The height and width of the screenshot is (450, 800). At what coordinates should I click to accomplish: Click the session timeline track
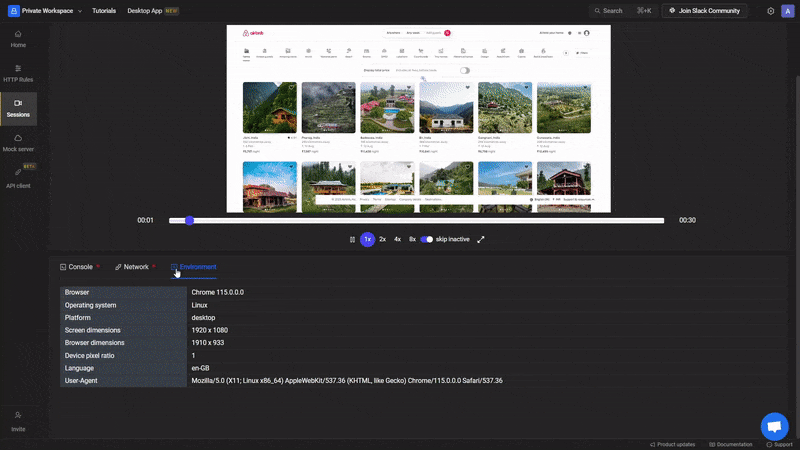tap(416, 220)
